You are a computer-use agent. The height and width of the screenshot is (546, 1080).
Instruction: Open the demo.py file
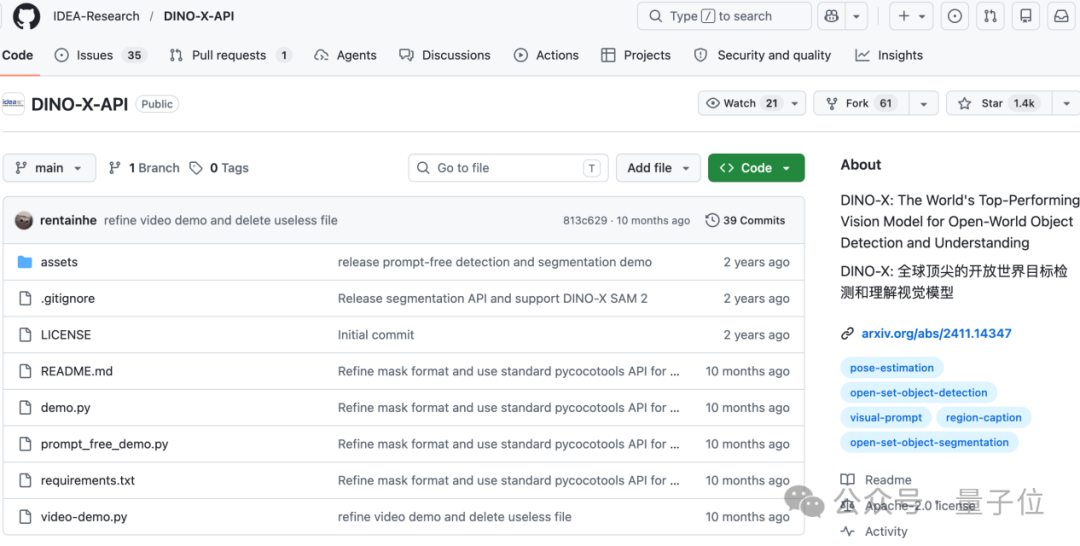pyautogui.click(x=65, y=408)
